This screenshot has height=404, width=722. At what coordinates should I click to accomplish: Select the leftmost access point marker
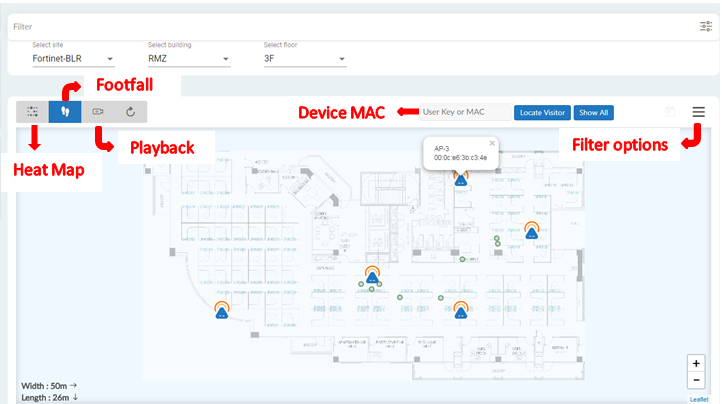pos(222,310)
